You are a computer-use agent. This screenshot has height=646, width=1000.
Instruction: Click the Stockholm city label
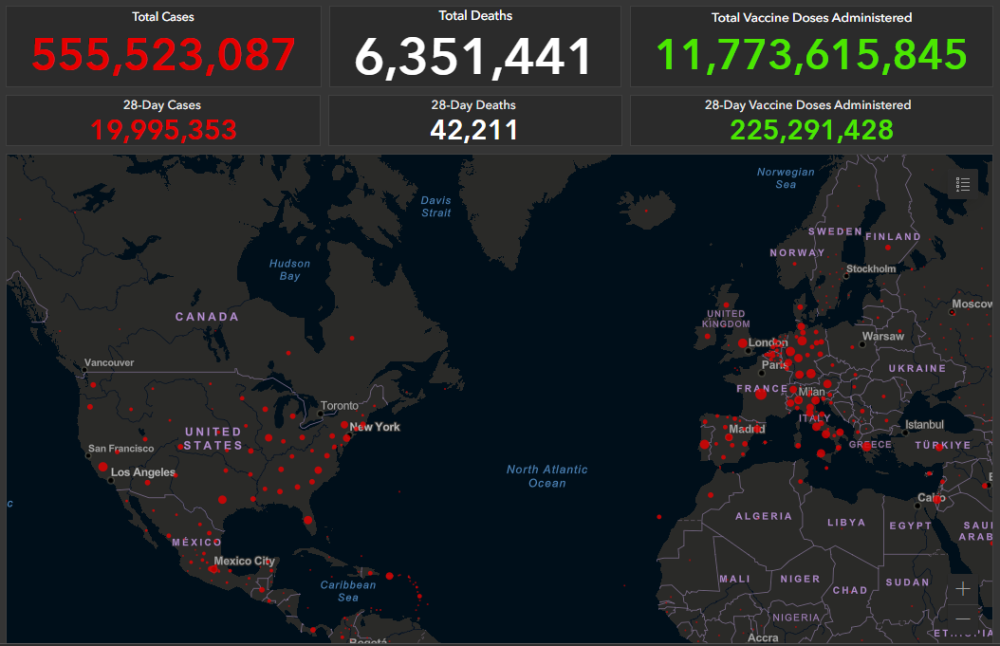(x=871, y=268)
